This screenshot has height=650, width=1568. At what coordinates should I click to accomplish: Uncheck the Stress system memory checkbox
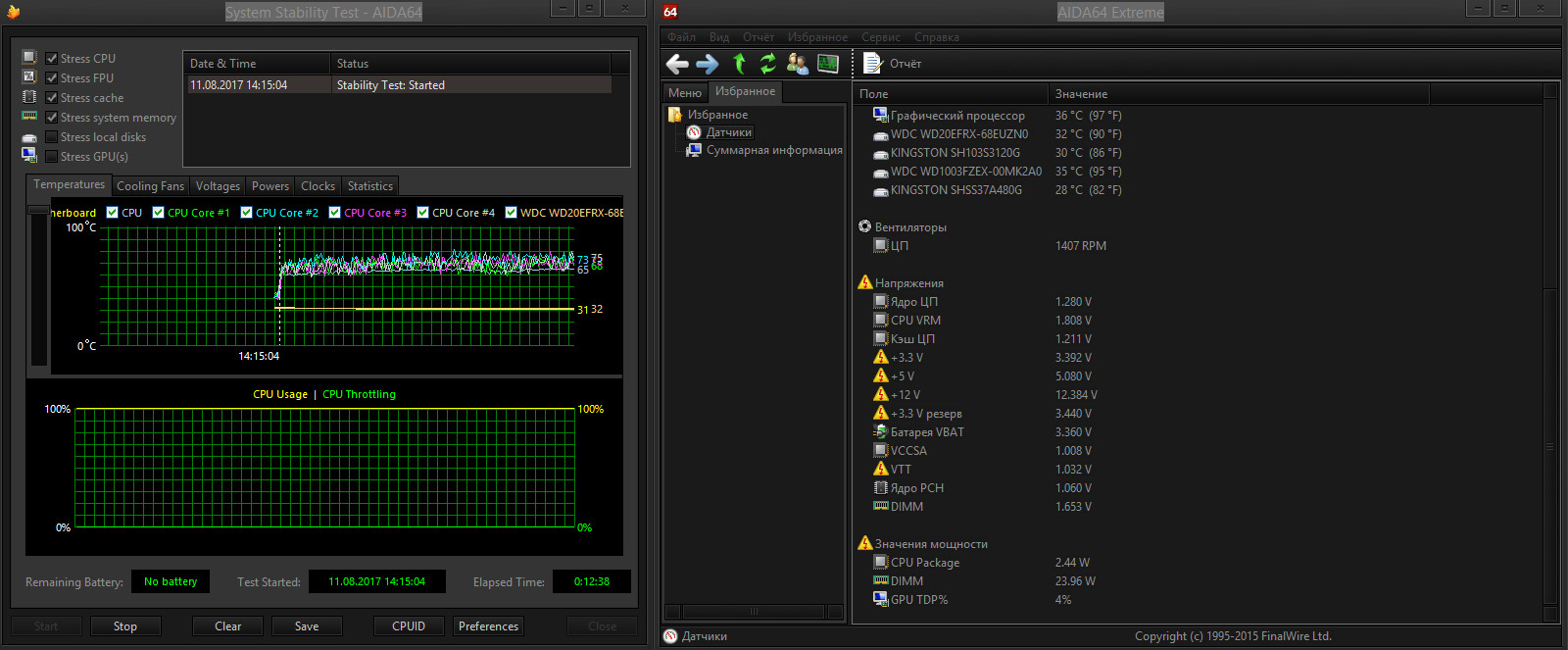(x=52, y=117)
